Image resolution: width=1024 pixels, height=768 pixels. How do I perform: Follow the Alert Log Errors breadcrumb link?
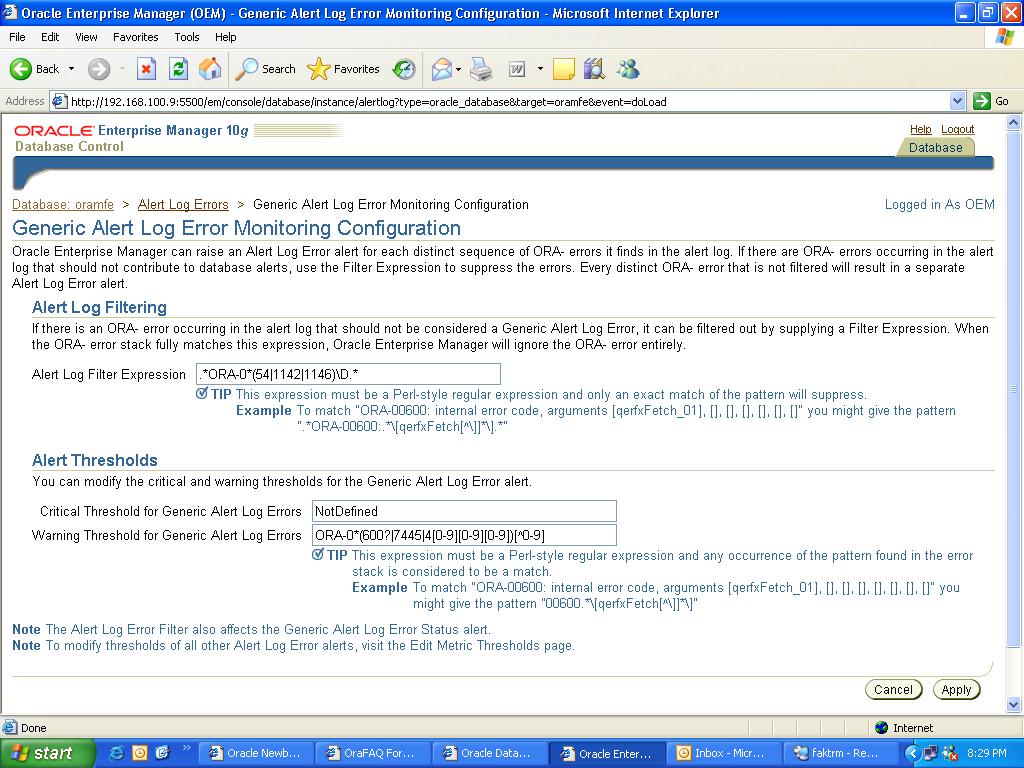[183, 204]
